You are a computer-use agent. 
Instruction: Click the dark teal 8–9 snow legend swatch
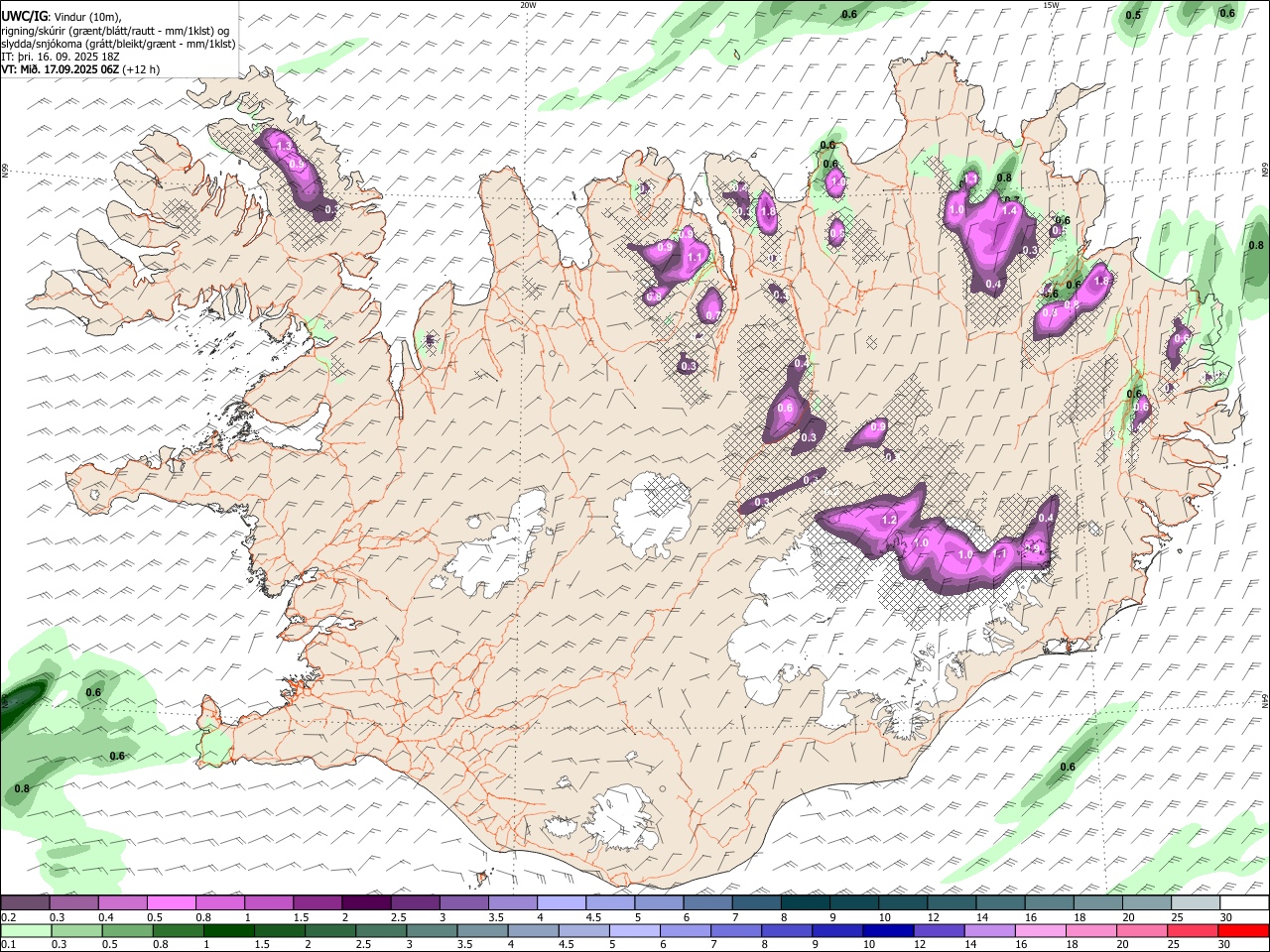point(804,902)
